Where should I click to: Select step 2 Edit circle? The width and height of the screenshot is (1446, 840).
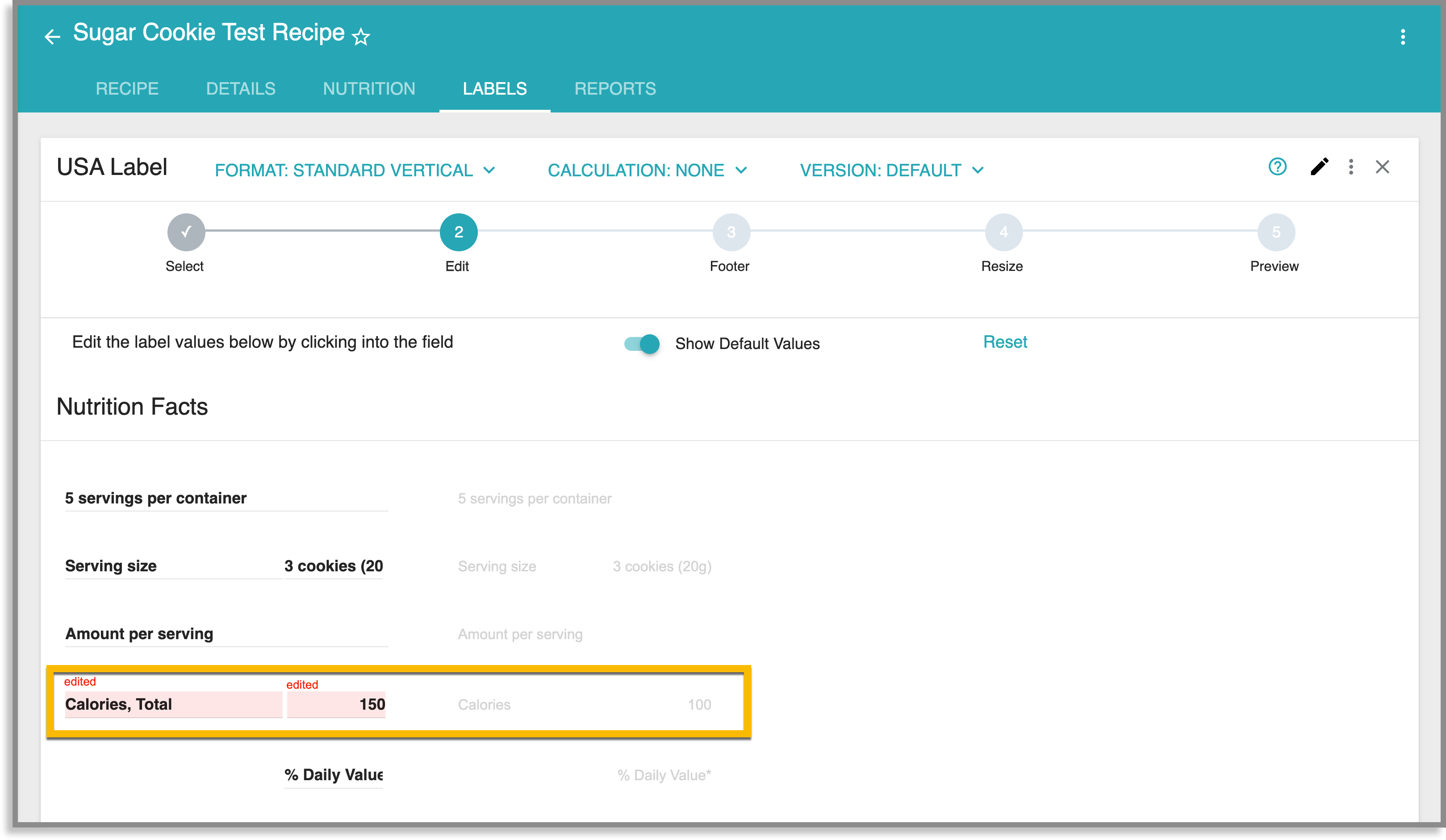pos(459,232)
